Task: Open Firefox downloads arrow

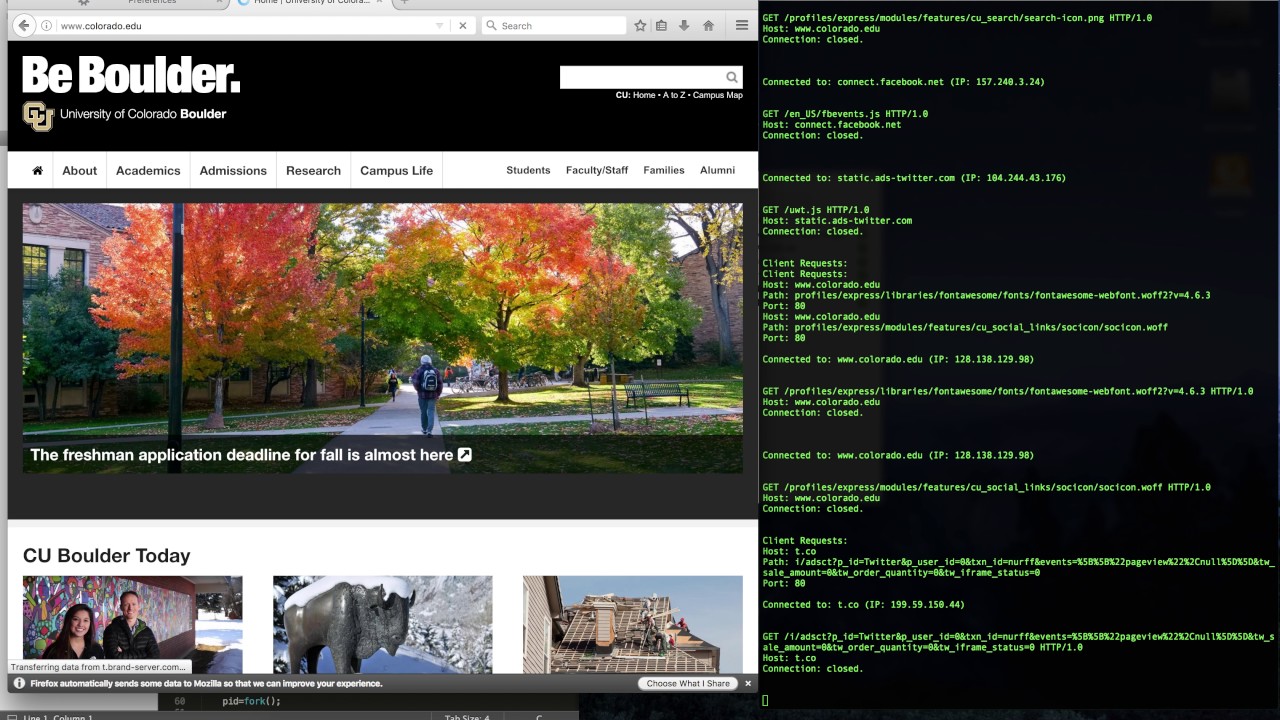Action: 684,25
